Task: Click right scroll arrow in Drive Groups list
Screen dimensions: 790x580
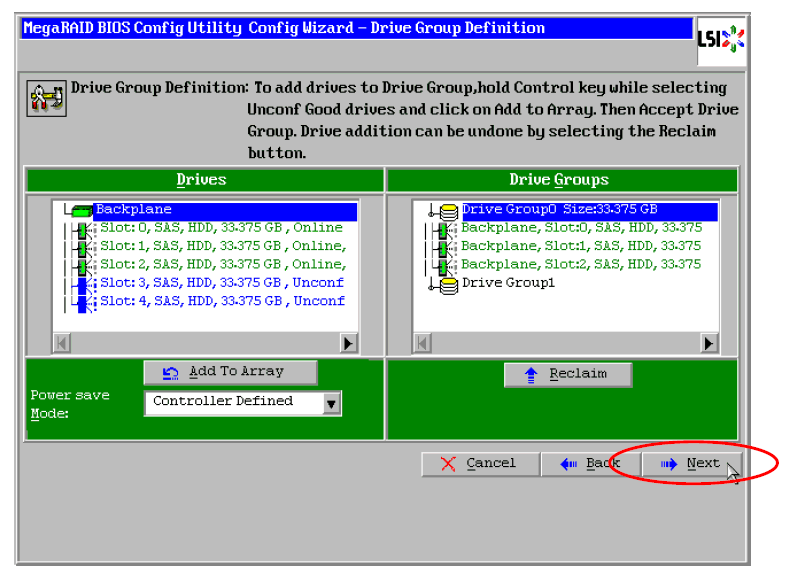Action: coord(709,344)
